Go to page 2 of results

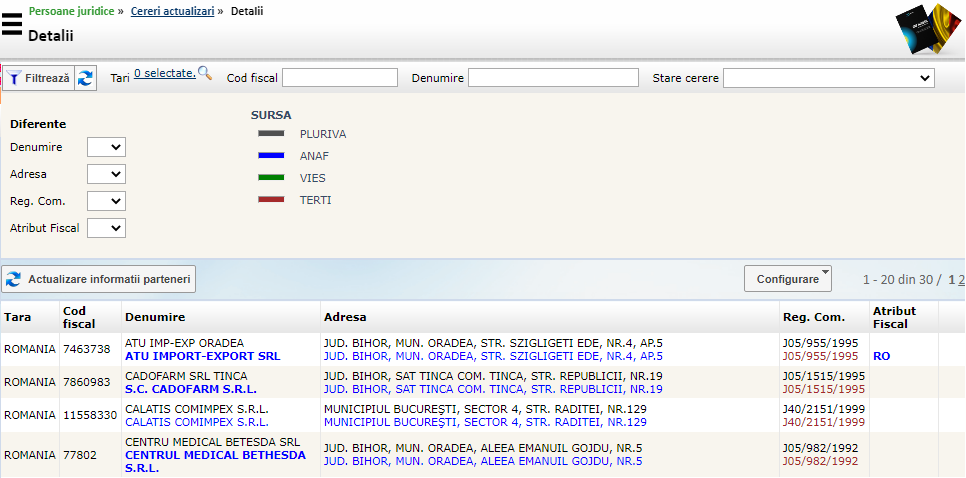click(961, 280)
